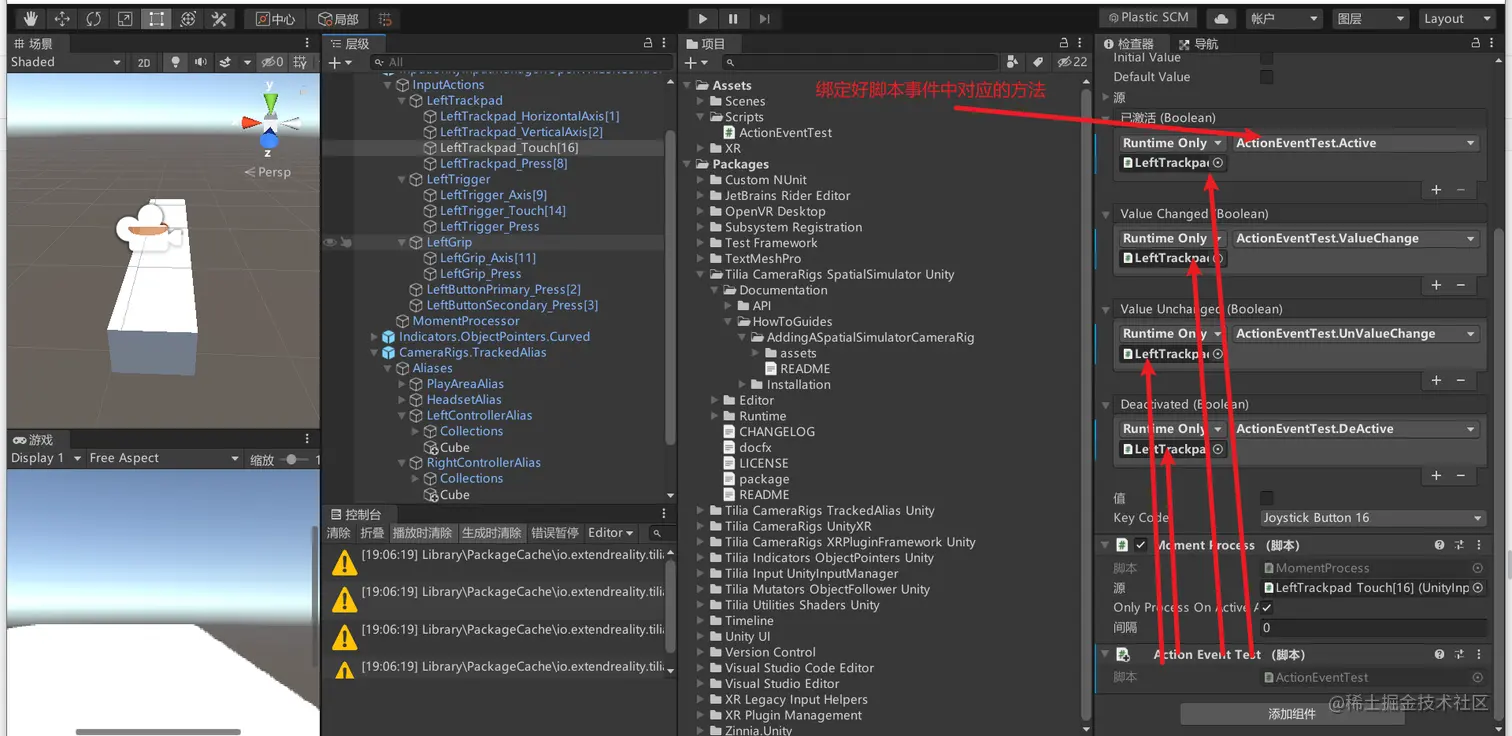The width and height of the screenshot is (1512, 736).
Task: Click the 缩放 scale slider in Game view
Action: click(x=295, y=459)
